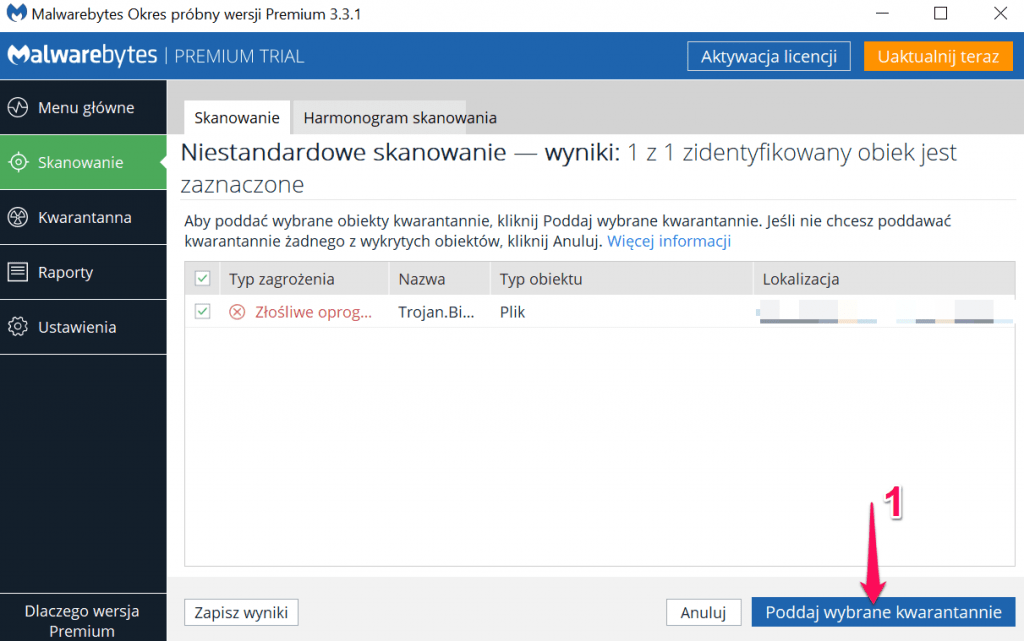Uncheck the Trojan threat row checkbox
Viewport: 1024px width, 641px height.
(203, 312)
